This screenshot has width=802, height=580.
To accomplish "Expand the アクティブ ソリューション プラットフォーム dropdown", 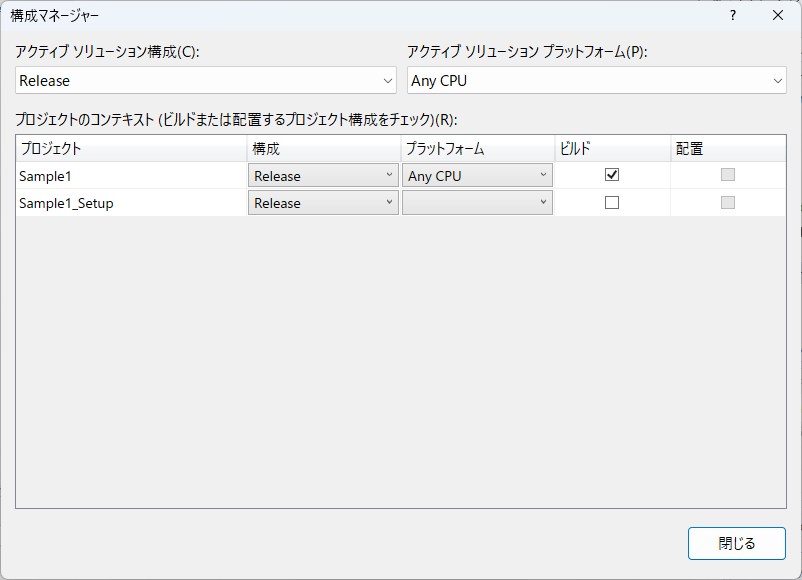I will pyautogui.click(x=596, y=80).
